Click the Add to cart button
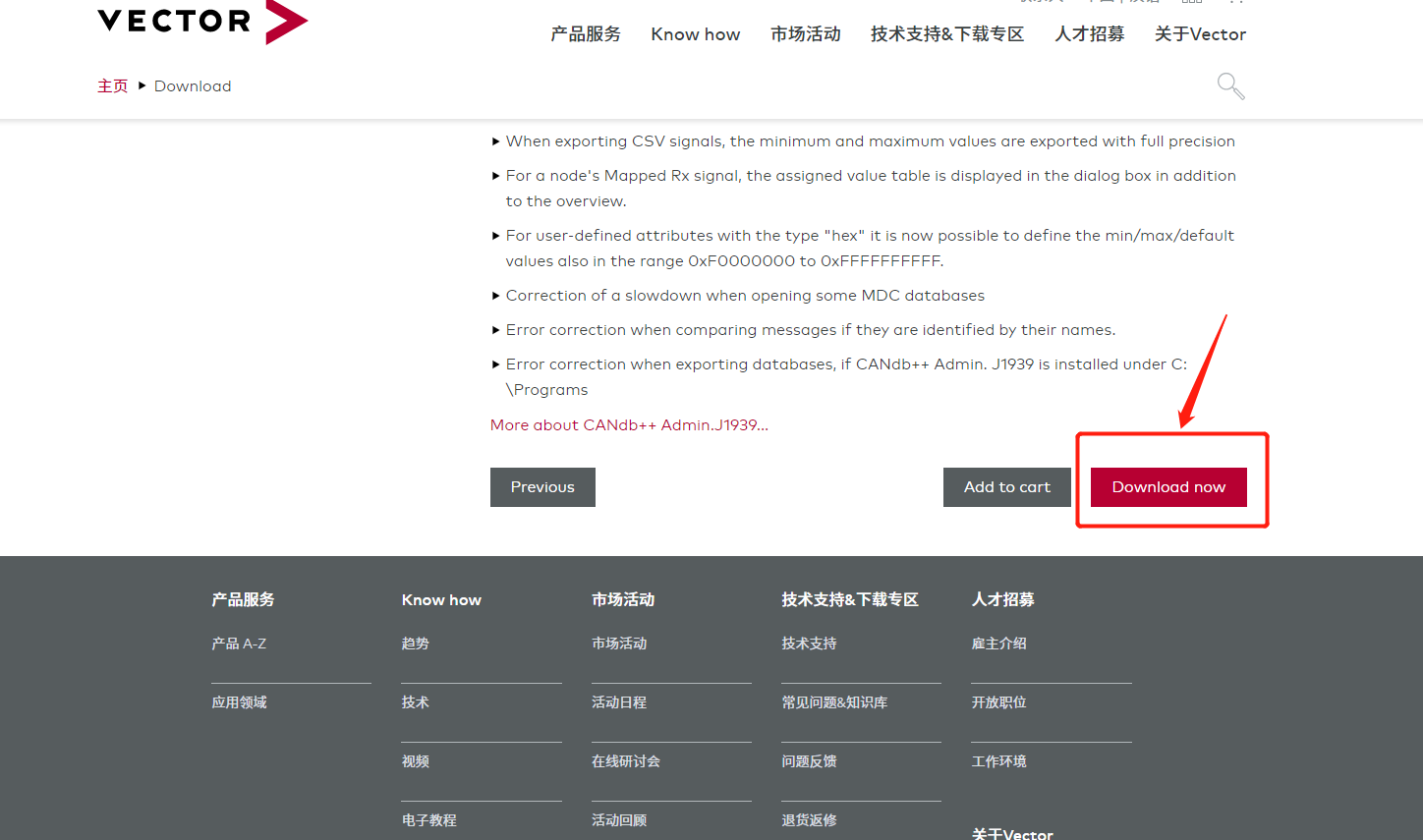1423x840 pixels. 1006,486
